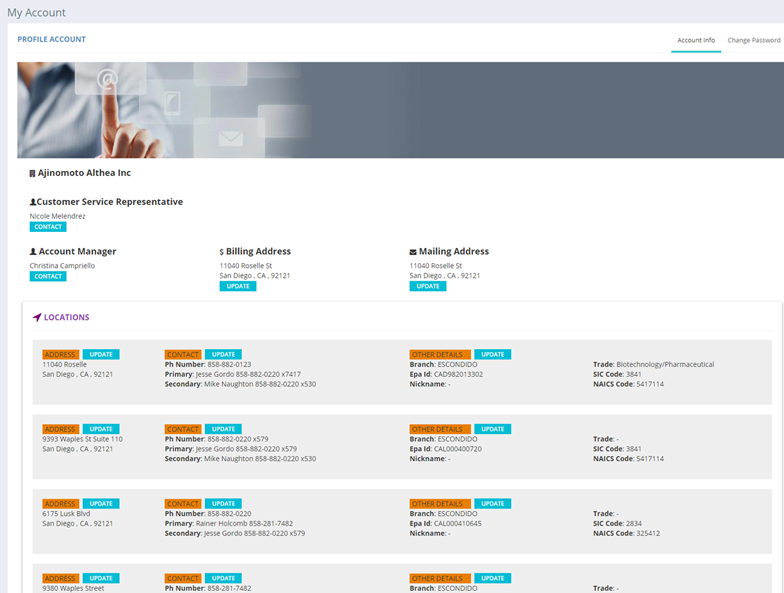Click Primary Jesse Gordo x7417 entry
Image resolution: width=784 pixels, height=593 pixels.
233,374
